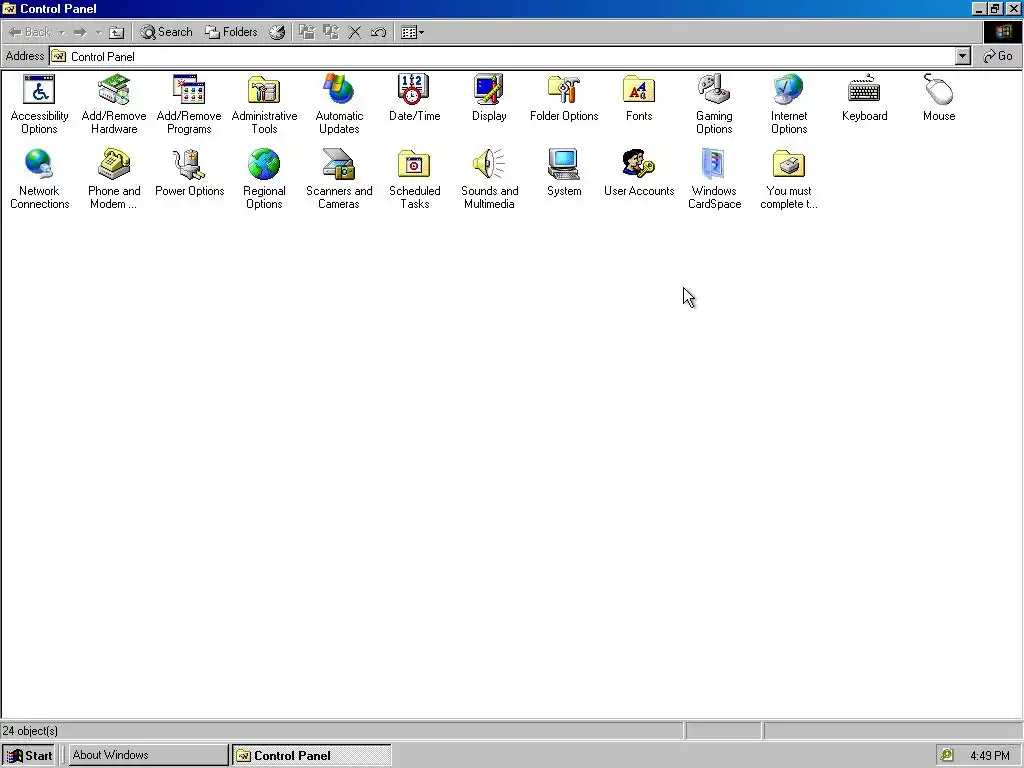This screenshot has width=1024, height=768.
Task: Click the Control Panel title bar icon
Action: click(x=9, y=8)
